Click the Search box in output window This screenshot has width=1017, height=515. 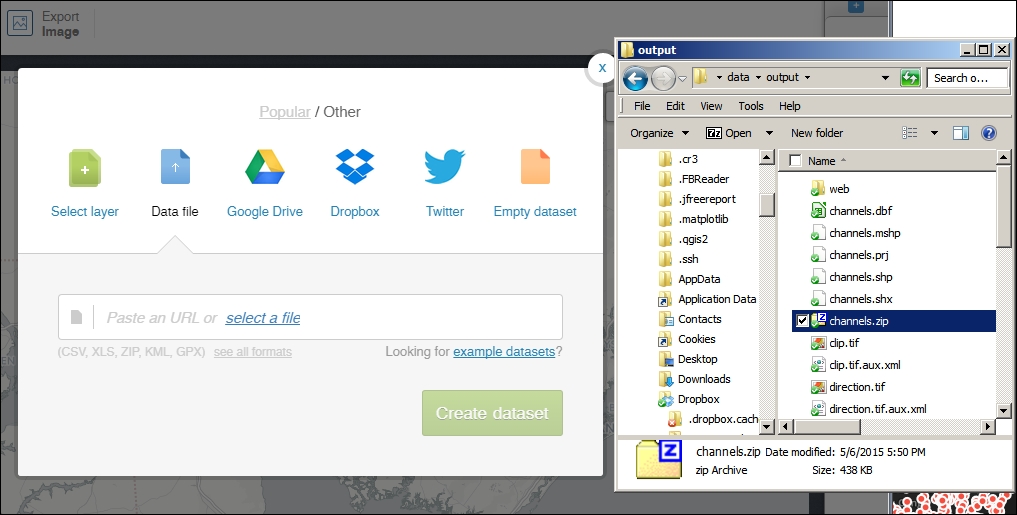point(968,78)
